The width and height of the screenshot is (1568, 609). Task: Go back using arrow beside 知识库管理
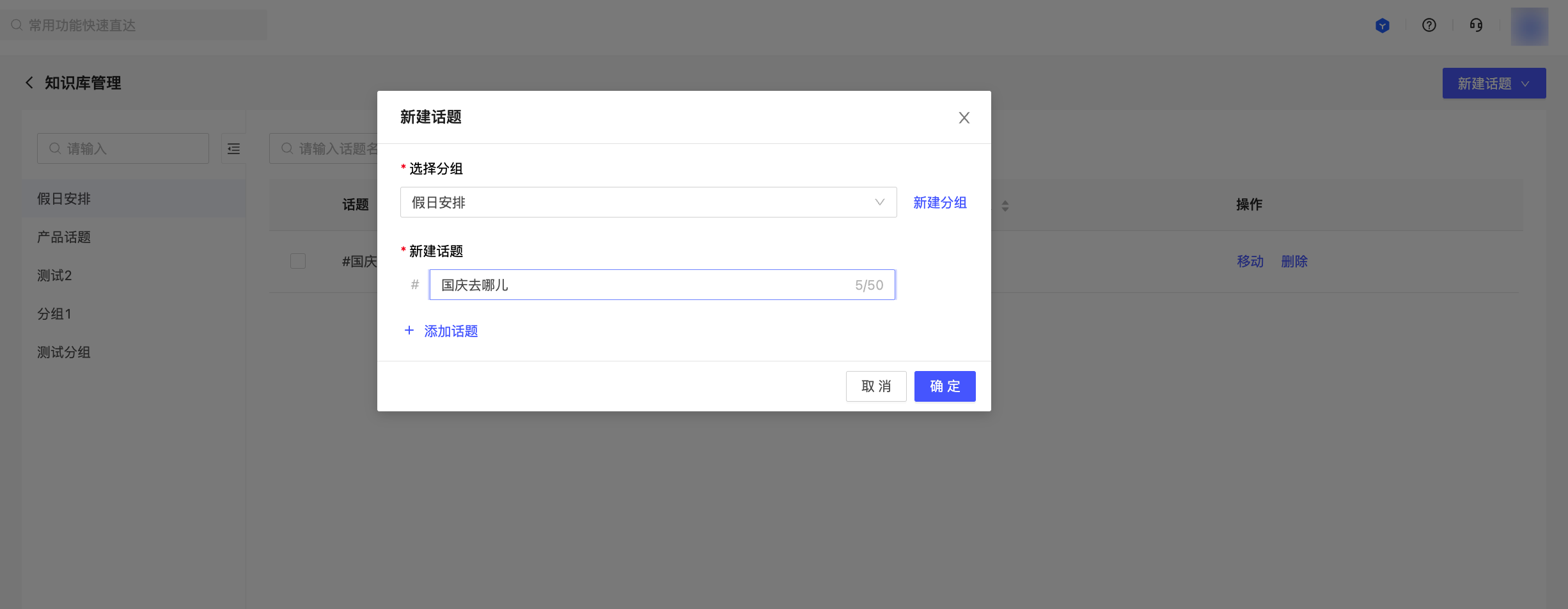pos(29,83)
